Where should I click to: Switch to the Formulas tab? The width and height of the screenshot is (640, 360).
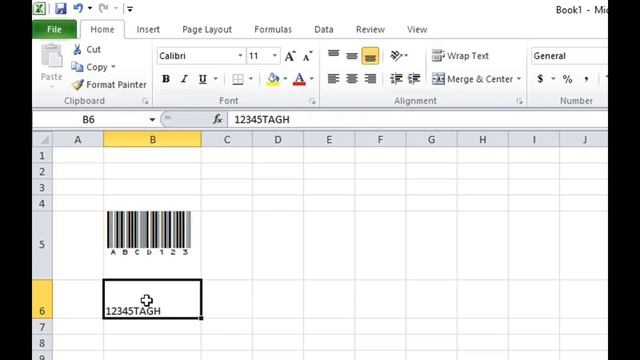(x=273, y=29)
